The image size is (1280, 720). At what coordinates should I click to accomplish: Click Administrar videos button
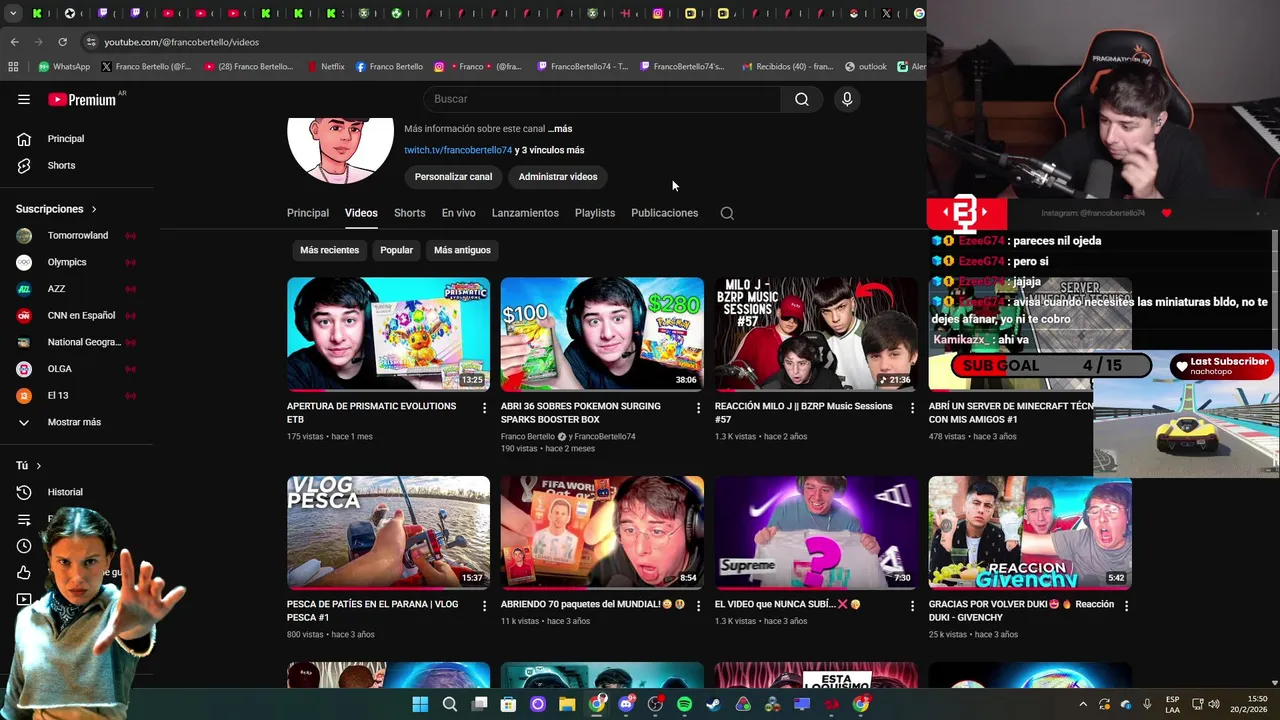[x=558, y=177]
